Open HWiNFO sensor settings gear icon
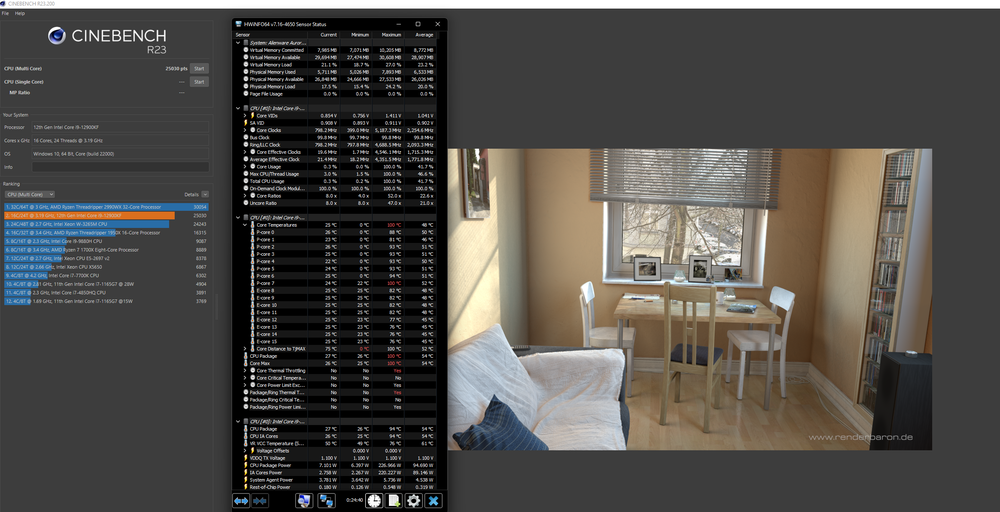This screenshot has height=512, width=1000. tap(413, 500)
